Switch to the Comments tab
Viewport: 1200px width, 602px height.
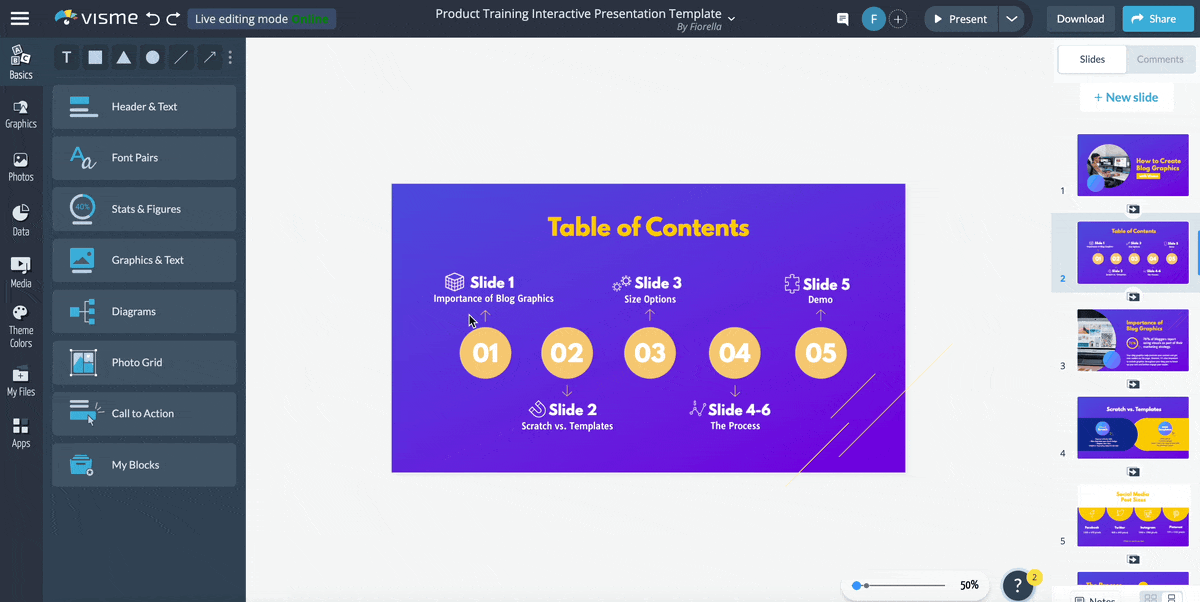tap(1159, 59)
